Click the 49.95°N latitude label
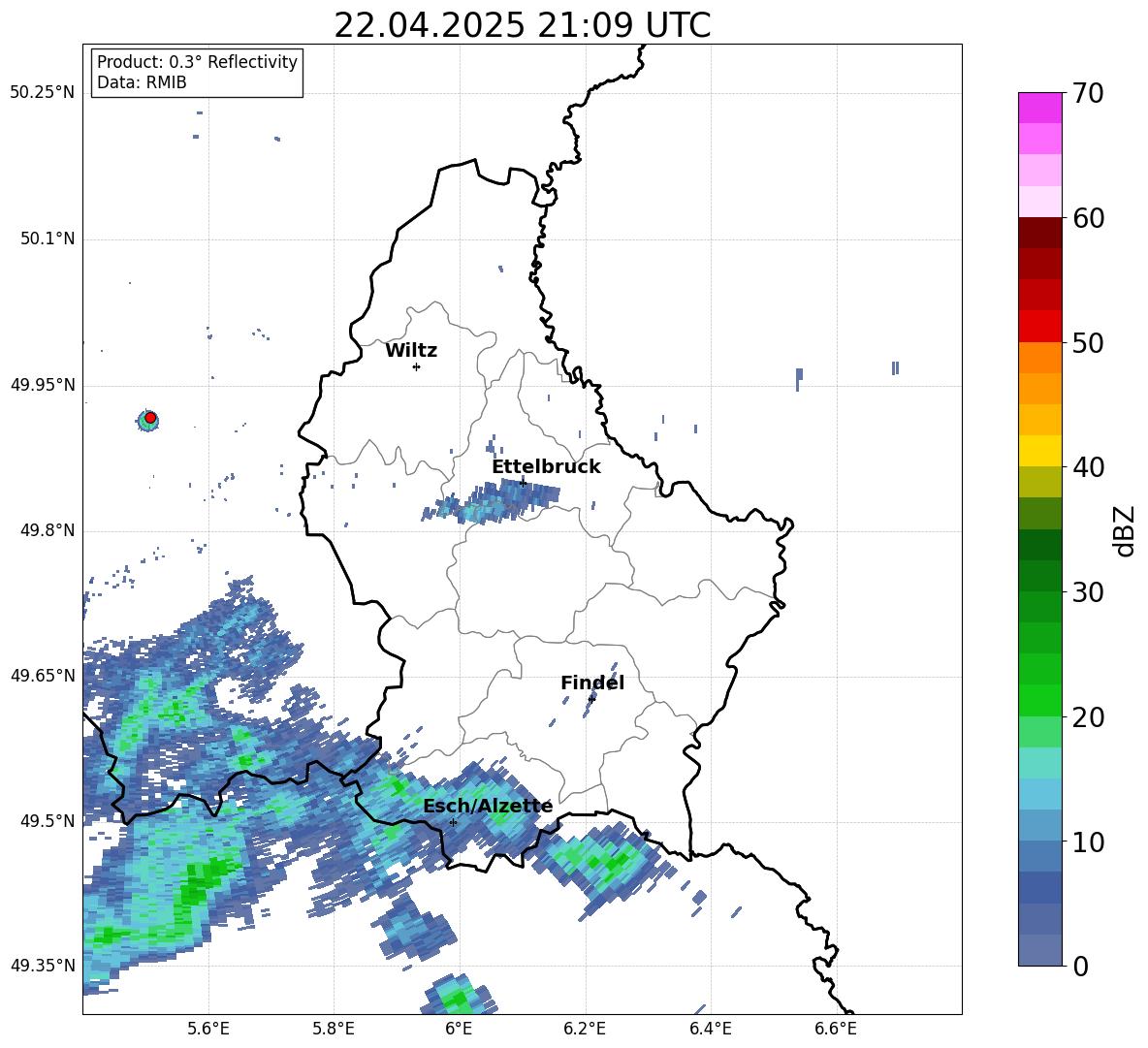Viewport: 1148px width, 1048px height. tap(42, 385)
